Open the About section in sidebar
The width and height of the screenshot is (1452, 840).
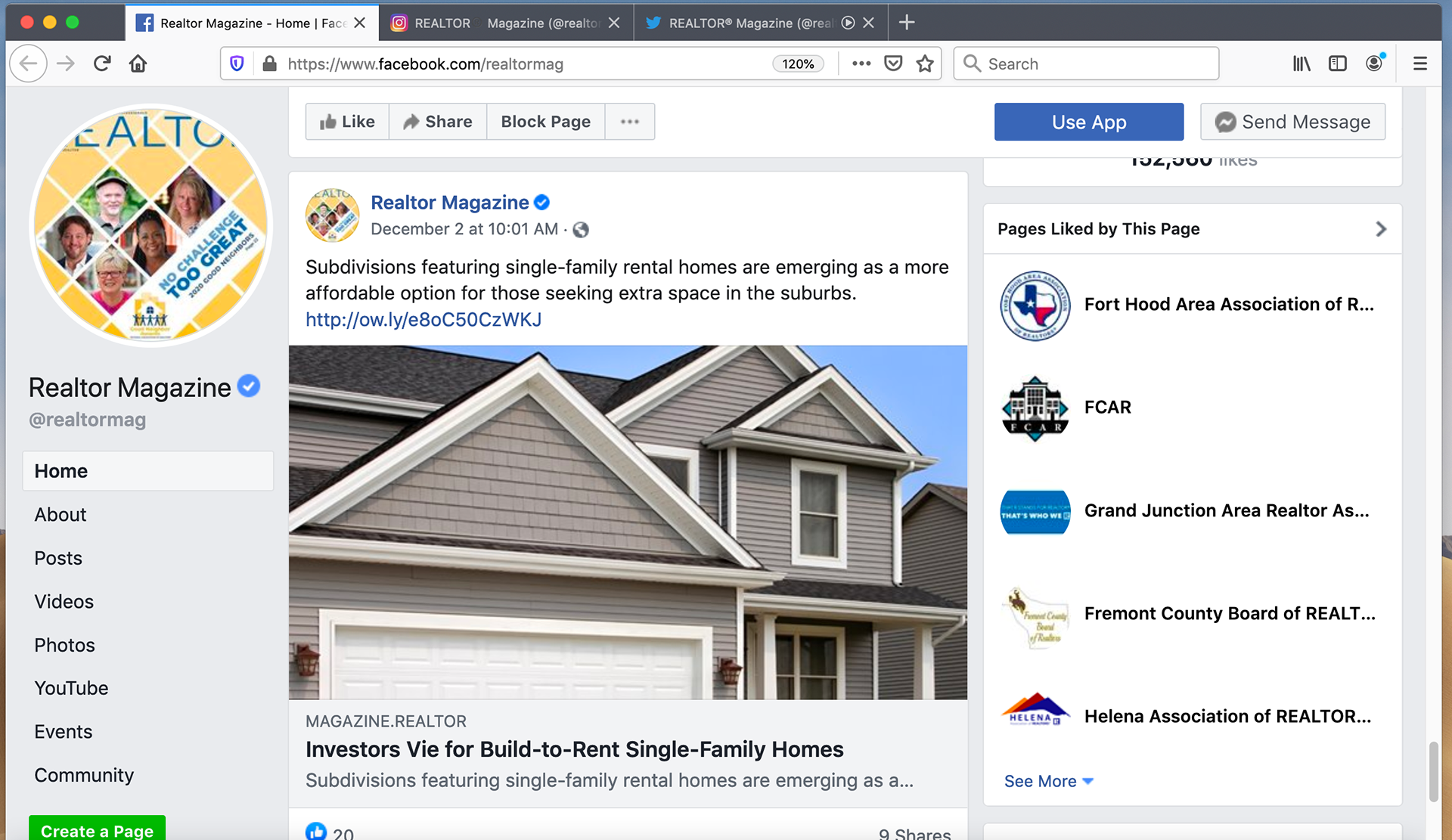[x=60, y=515]
